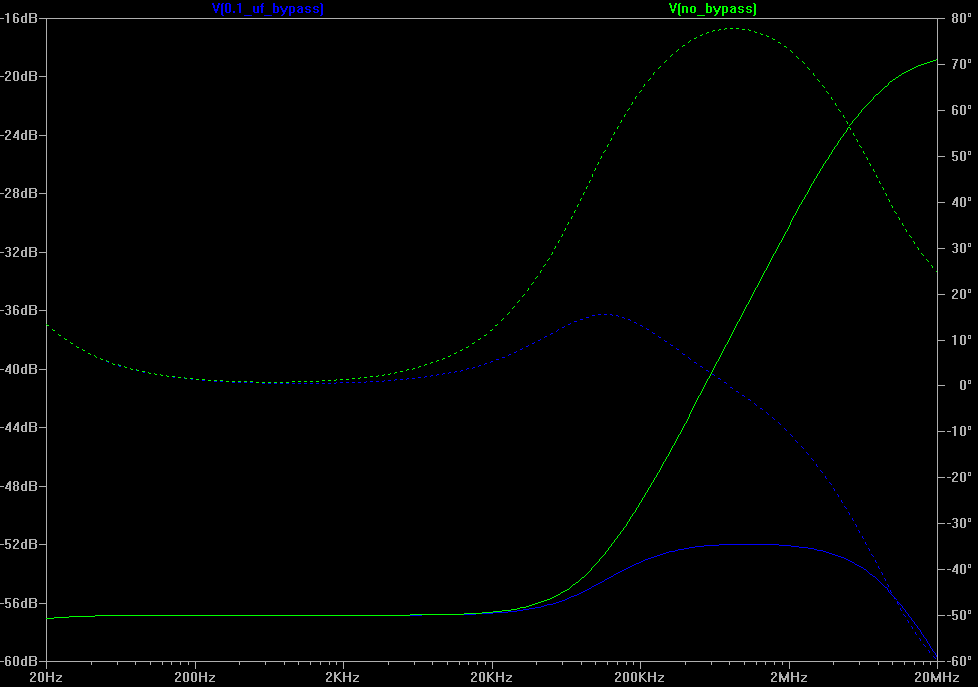This screenshot has height=687, width=978.
Task: Click the 200KHz frequency axis label
Action: 640,677
